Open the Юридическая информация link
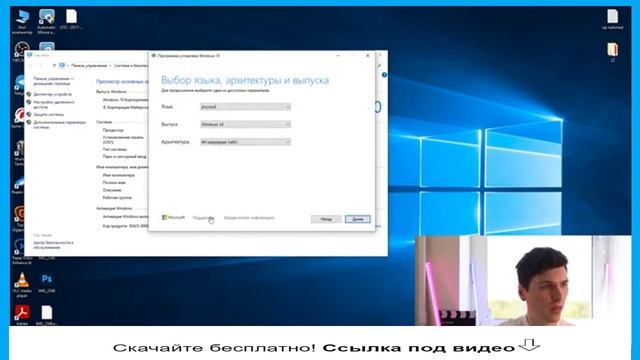 [x=249, y=218]
